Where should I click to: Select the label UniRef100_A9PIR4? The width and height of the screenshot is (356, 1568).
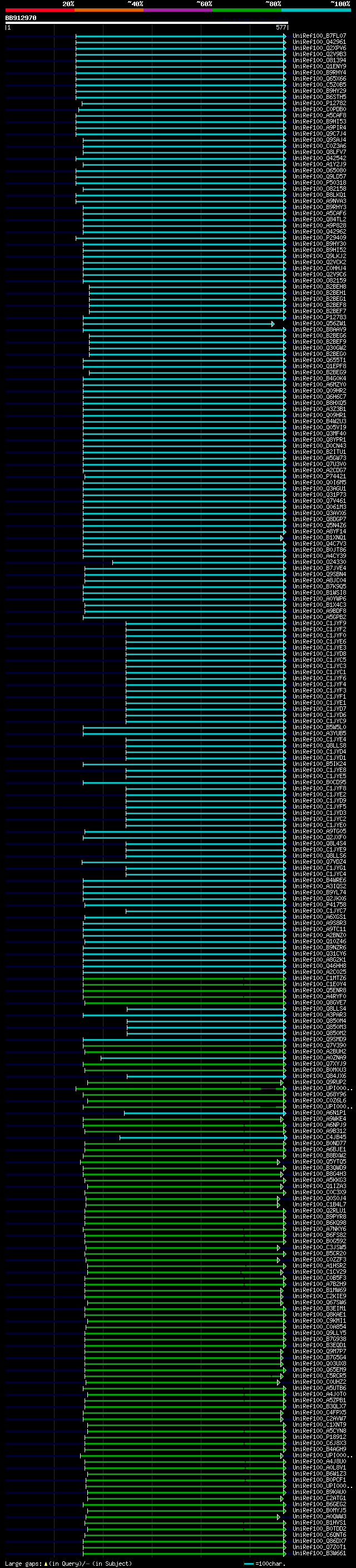[x=319, y=128]
